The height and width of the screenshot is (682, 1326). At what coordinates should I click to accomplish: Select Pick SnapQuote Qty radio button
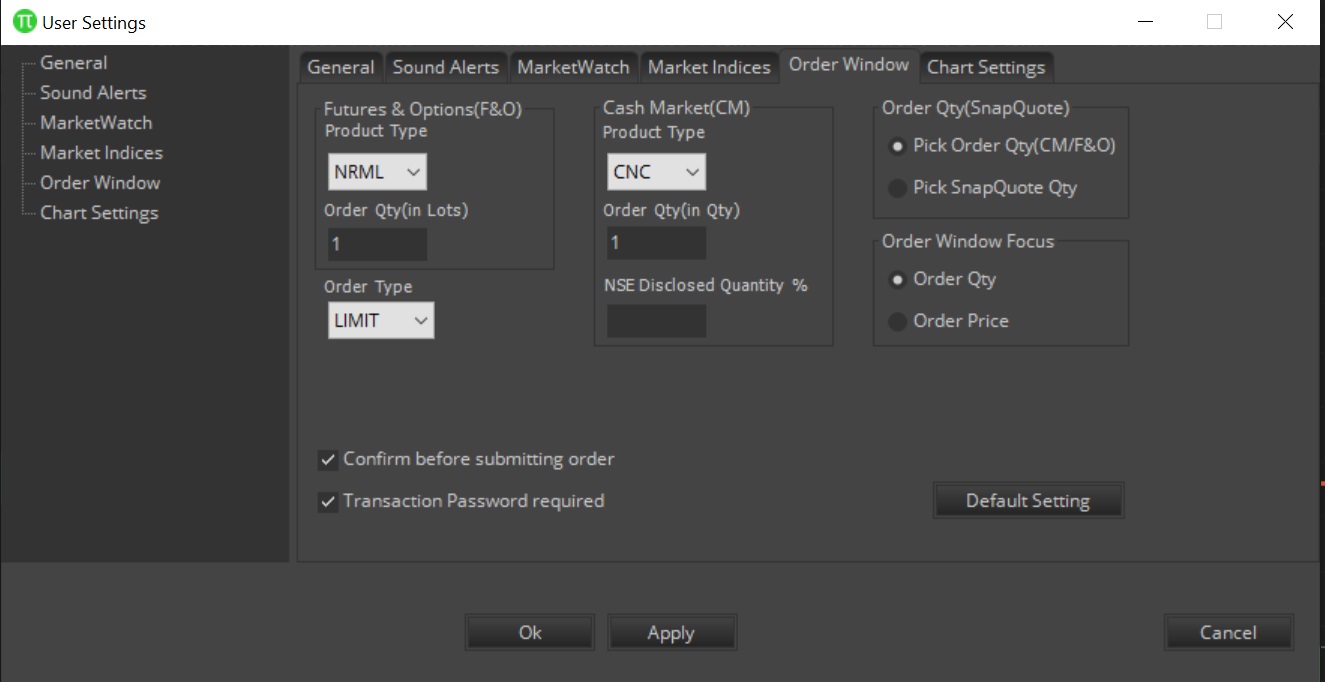point(984,188)
